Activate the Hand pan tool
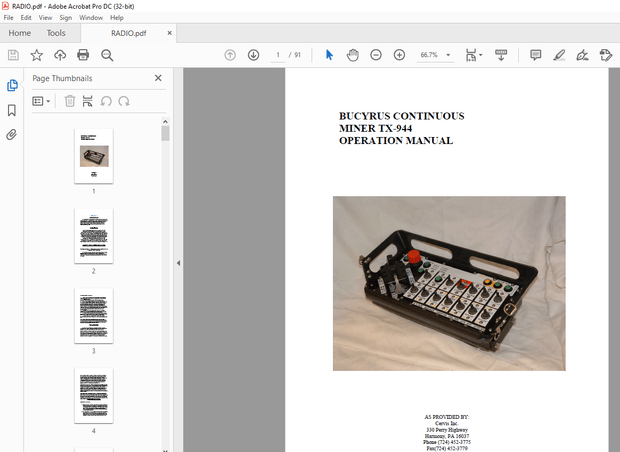 352,55
